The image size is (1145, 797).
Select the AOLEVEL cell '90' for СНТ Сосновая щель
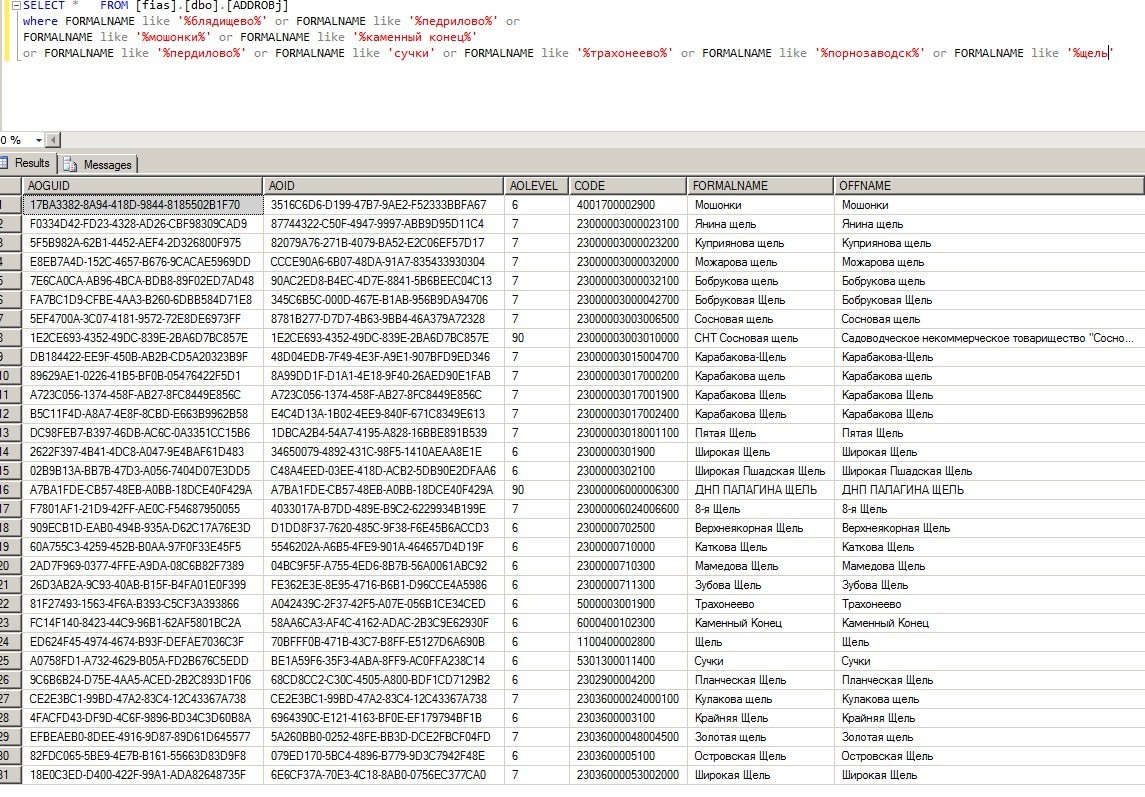(x=537, y=338)
